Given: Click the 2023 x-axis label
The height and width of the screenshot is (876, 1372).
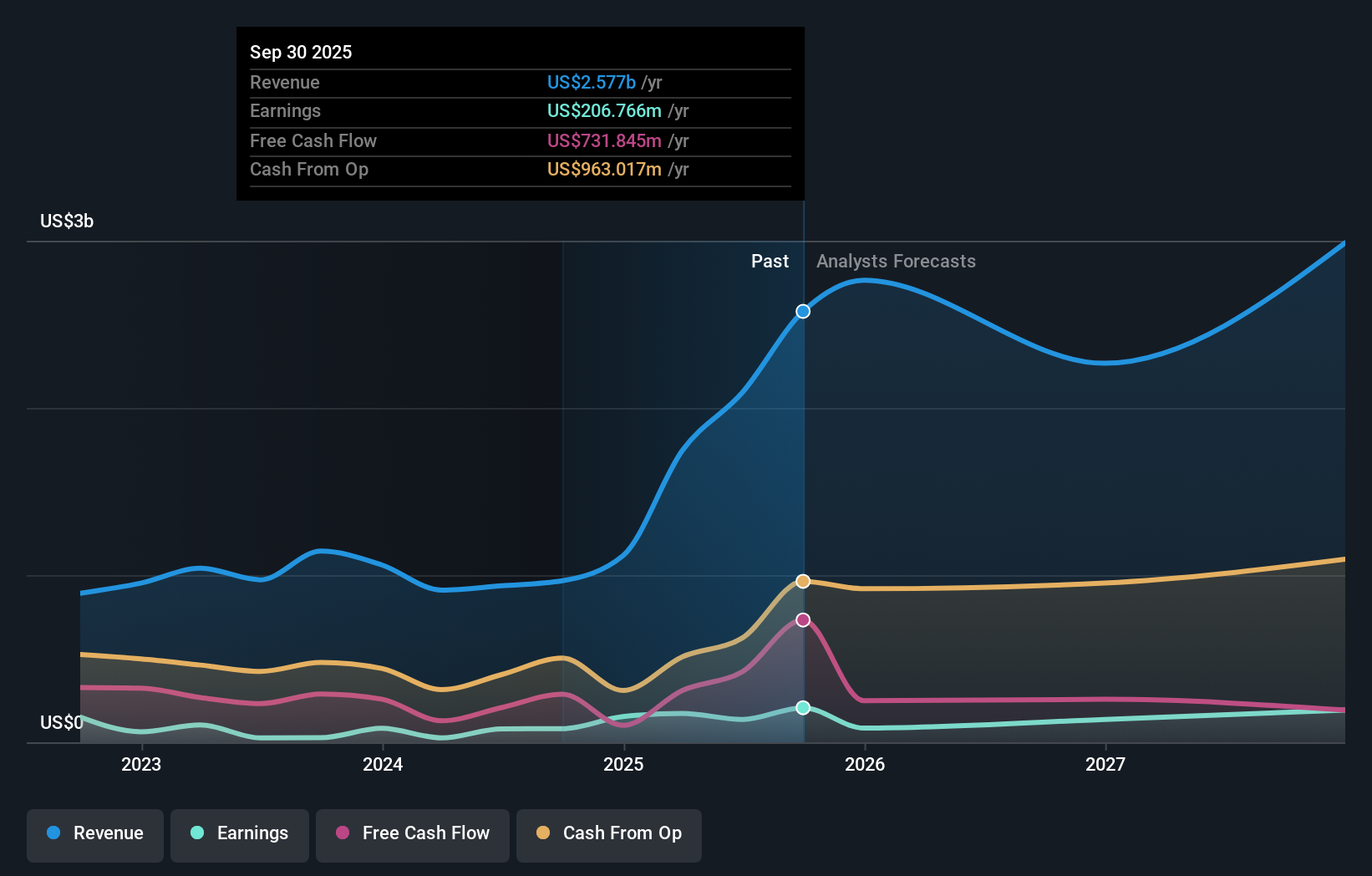Looking at the screenshot, I should (141, 764).
